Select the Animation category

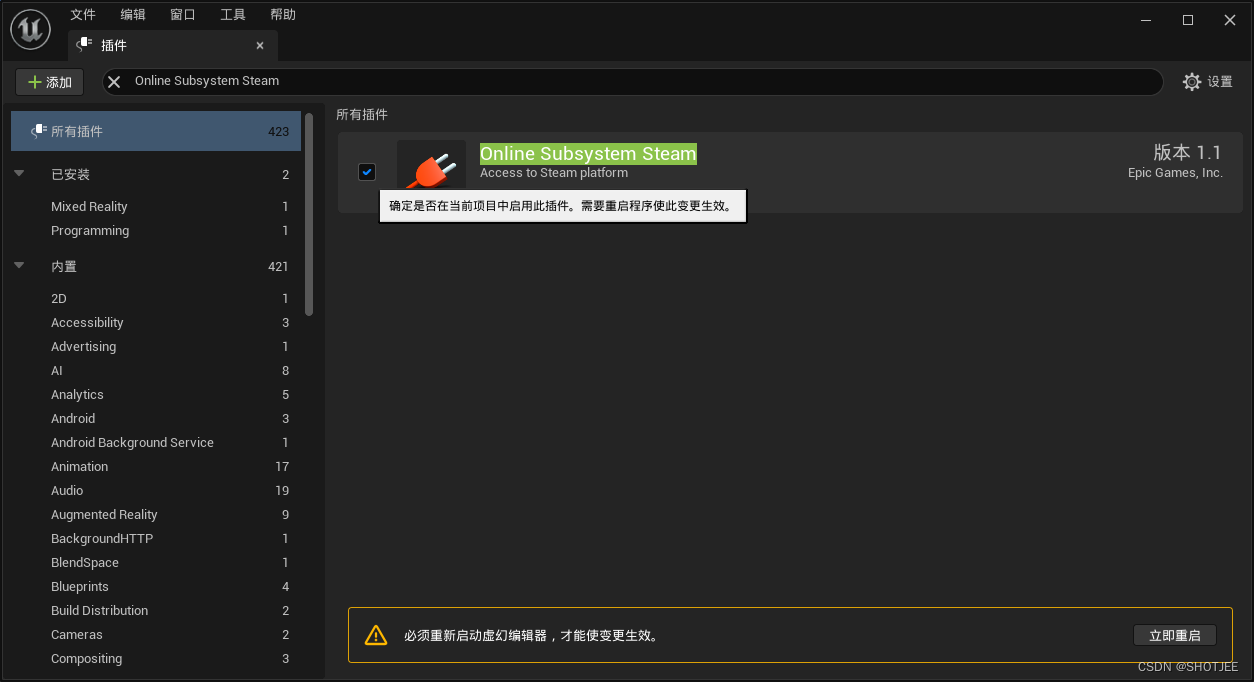click(x=156, y=466)
